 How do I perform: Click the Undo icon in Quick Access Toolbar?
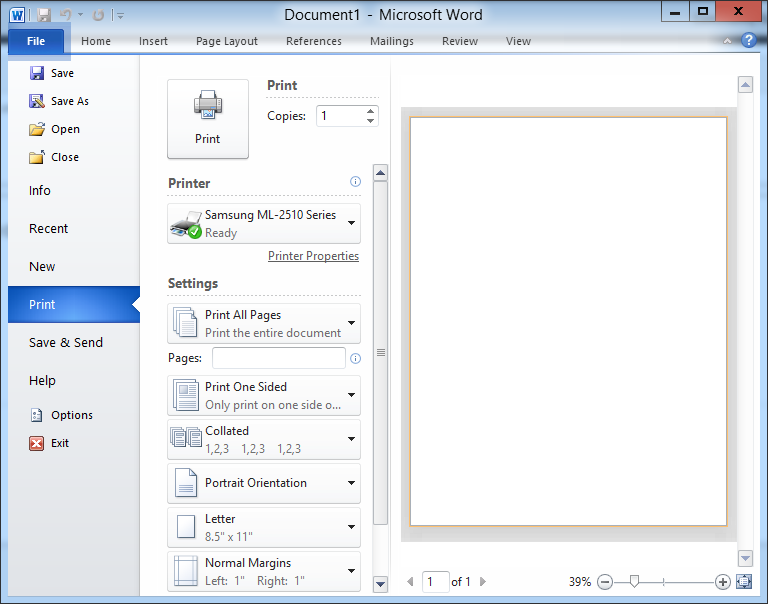tap(66, 15)
